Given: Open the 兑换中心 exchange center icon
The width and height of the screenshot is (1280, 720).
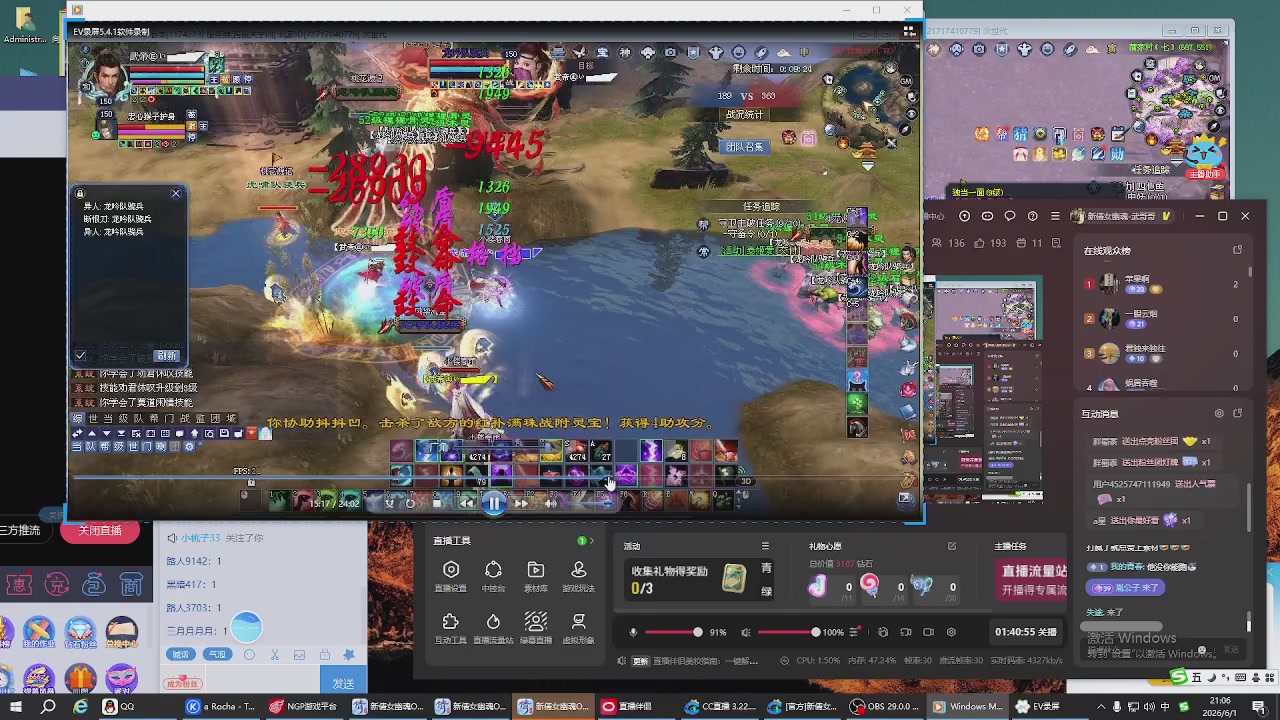Looking at the screenshot, I should click(x=121, y=632).
